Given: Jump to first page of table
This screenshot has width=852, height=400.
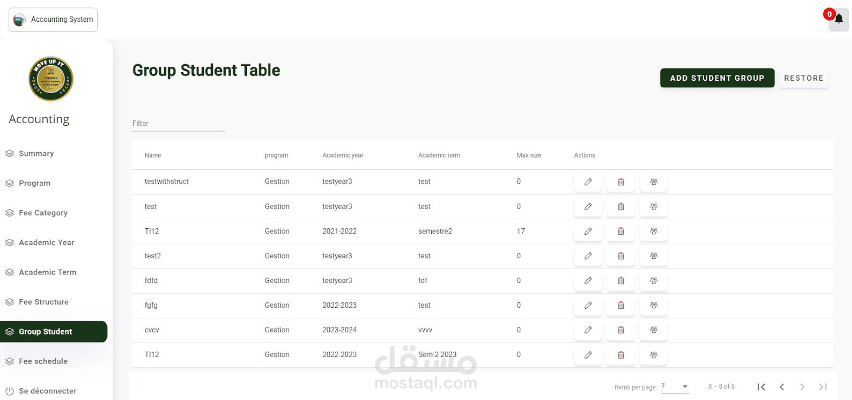Looking at the screenshot, I should [761, 387].
